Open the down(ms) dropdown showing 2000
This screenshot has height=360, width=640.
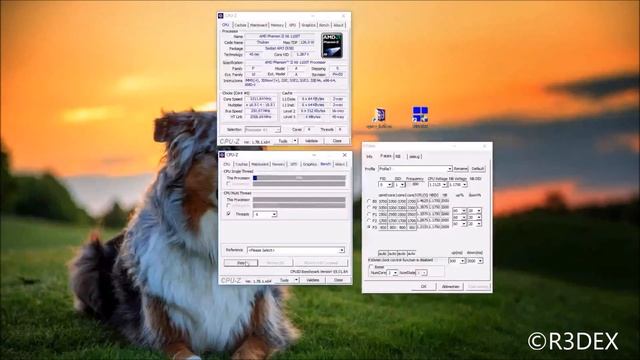(475, 260)
